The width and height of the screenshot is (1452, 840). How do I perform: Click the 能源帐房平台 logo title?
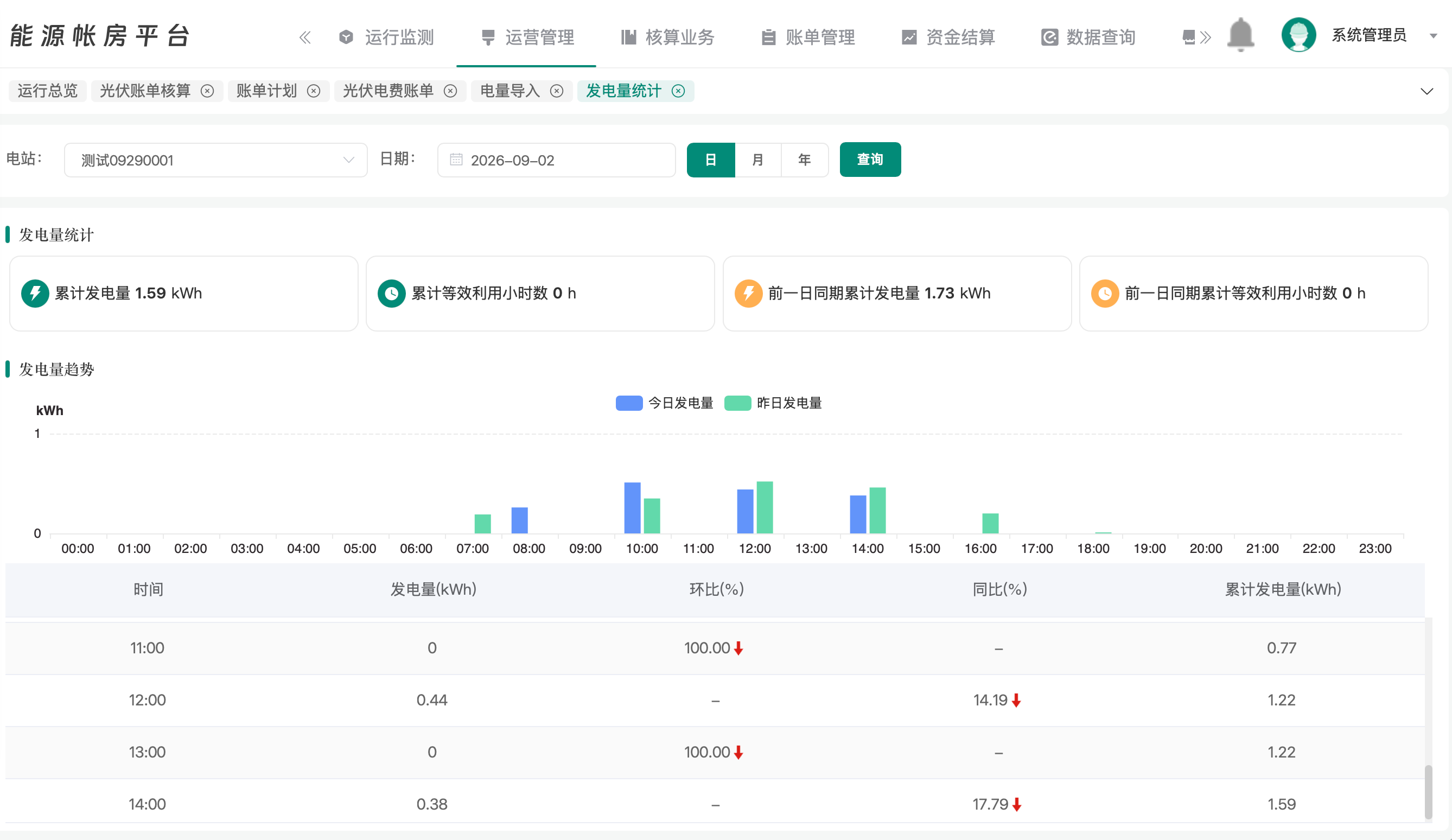tap(100, 36)
